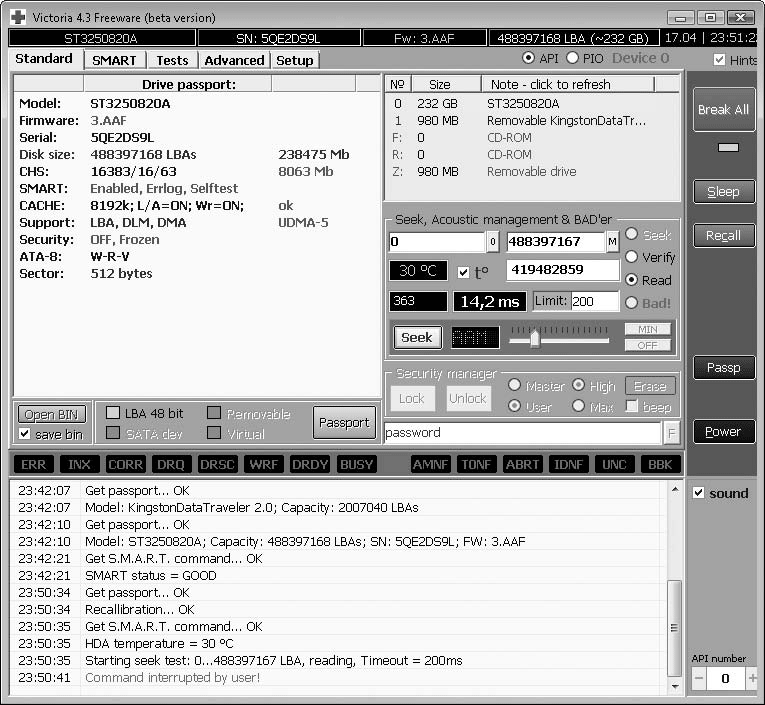This screenshot has width=765, height=705.
Task: Decrease the API number with minus button
Action: (699, 679)
